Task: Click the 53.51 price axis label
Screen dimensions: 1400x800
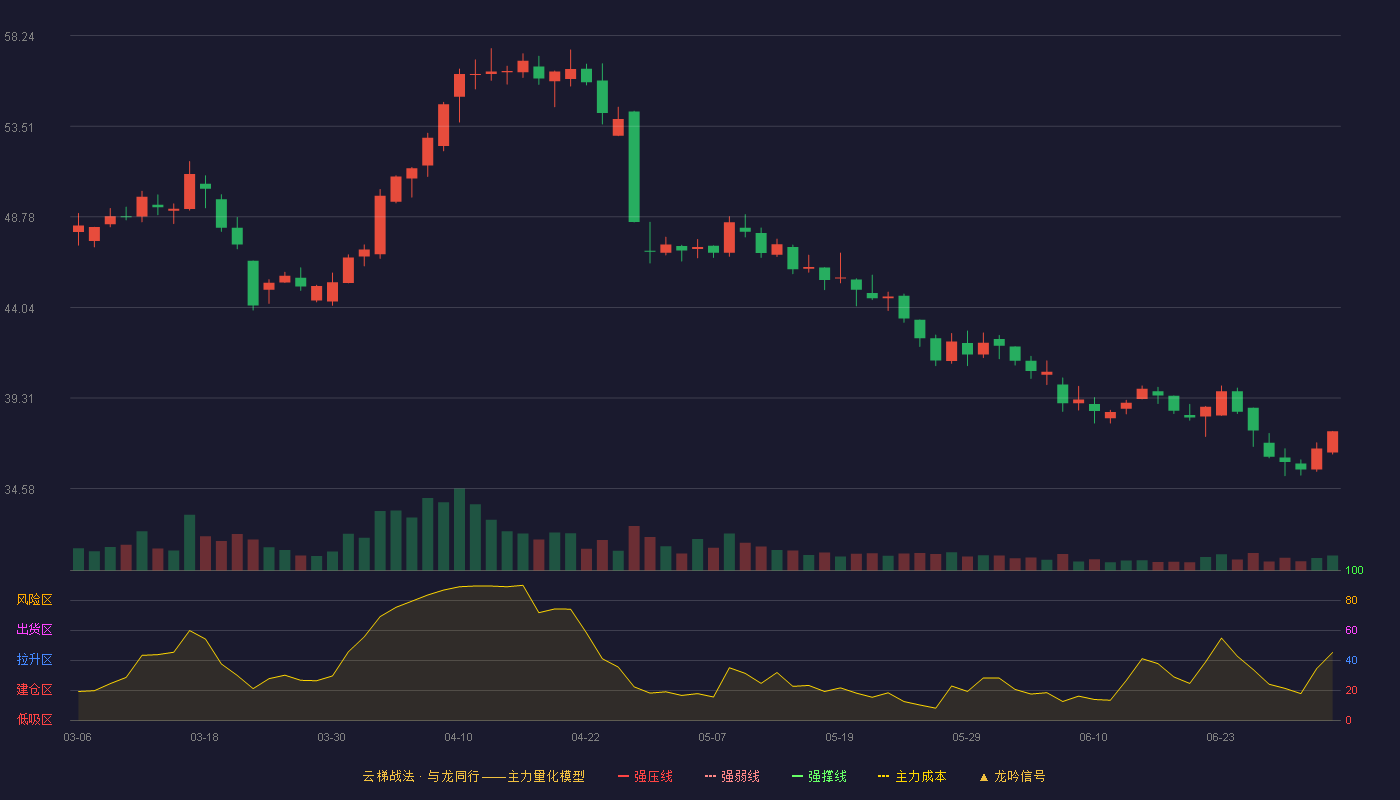Action: click(19, 127)
